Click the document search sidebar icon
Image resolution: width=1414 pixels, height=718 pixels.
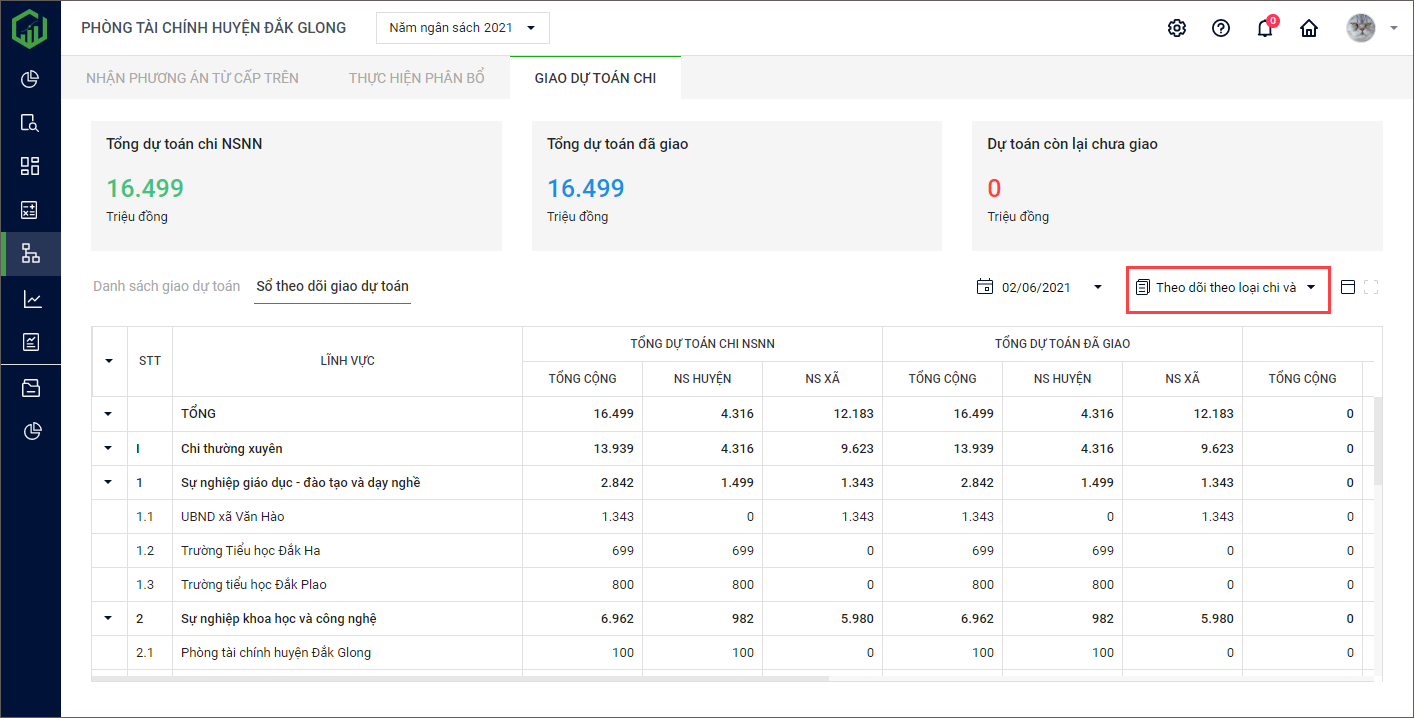30,123
